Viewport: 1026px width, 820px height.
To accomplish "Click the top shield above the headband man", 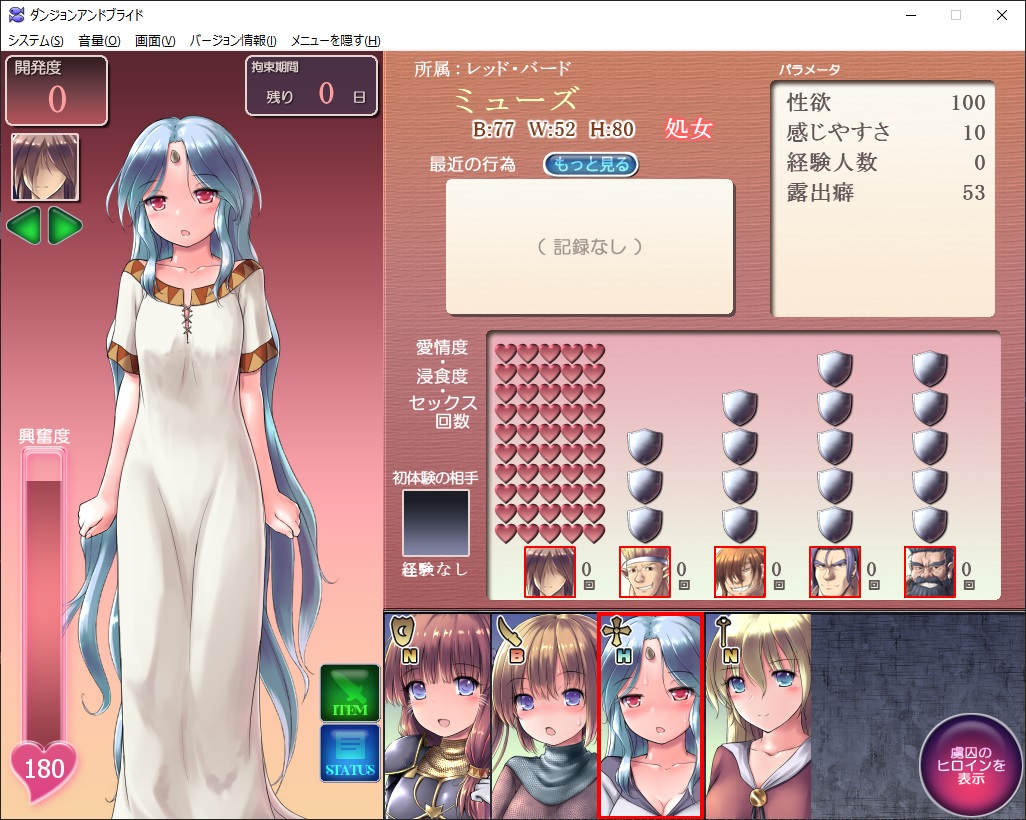I will [x=645, y=448].
